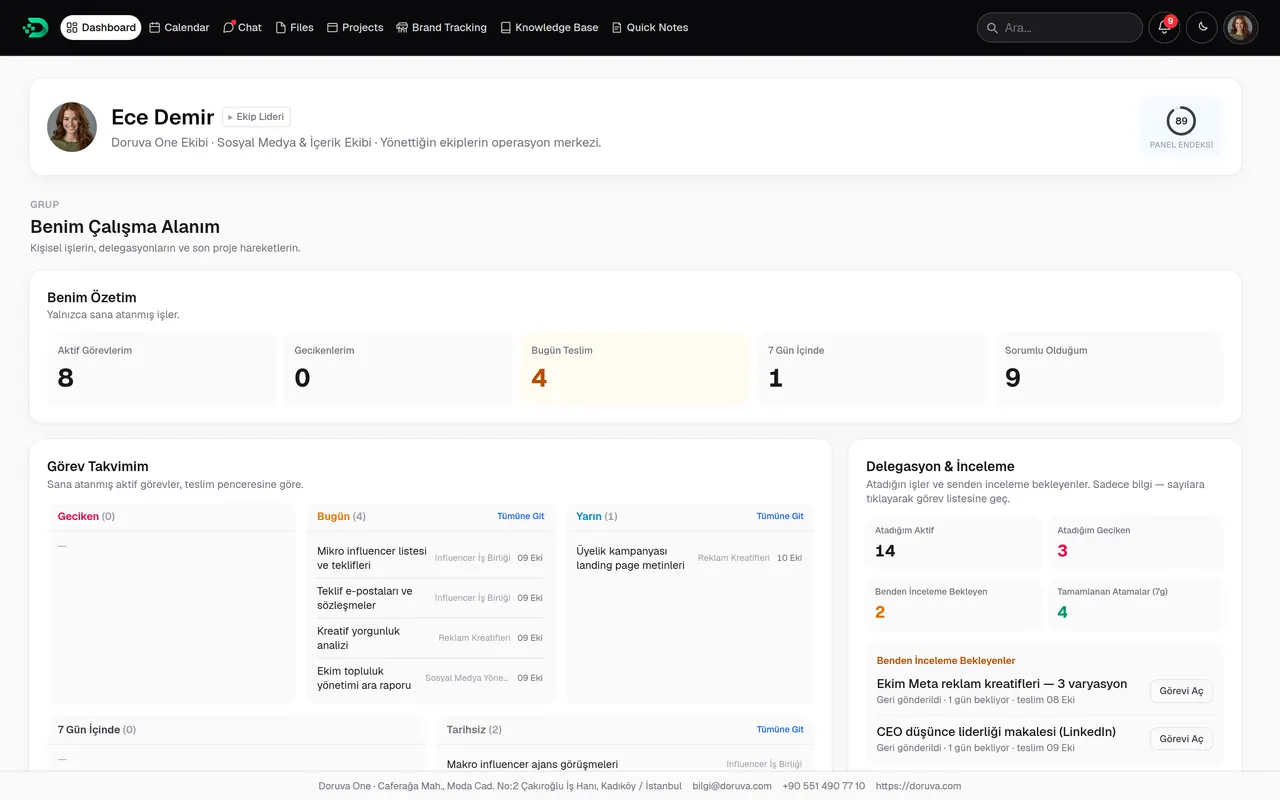Click the Doruva logo icon
Screen dimensions: 1280x800
35,27
